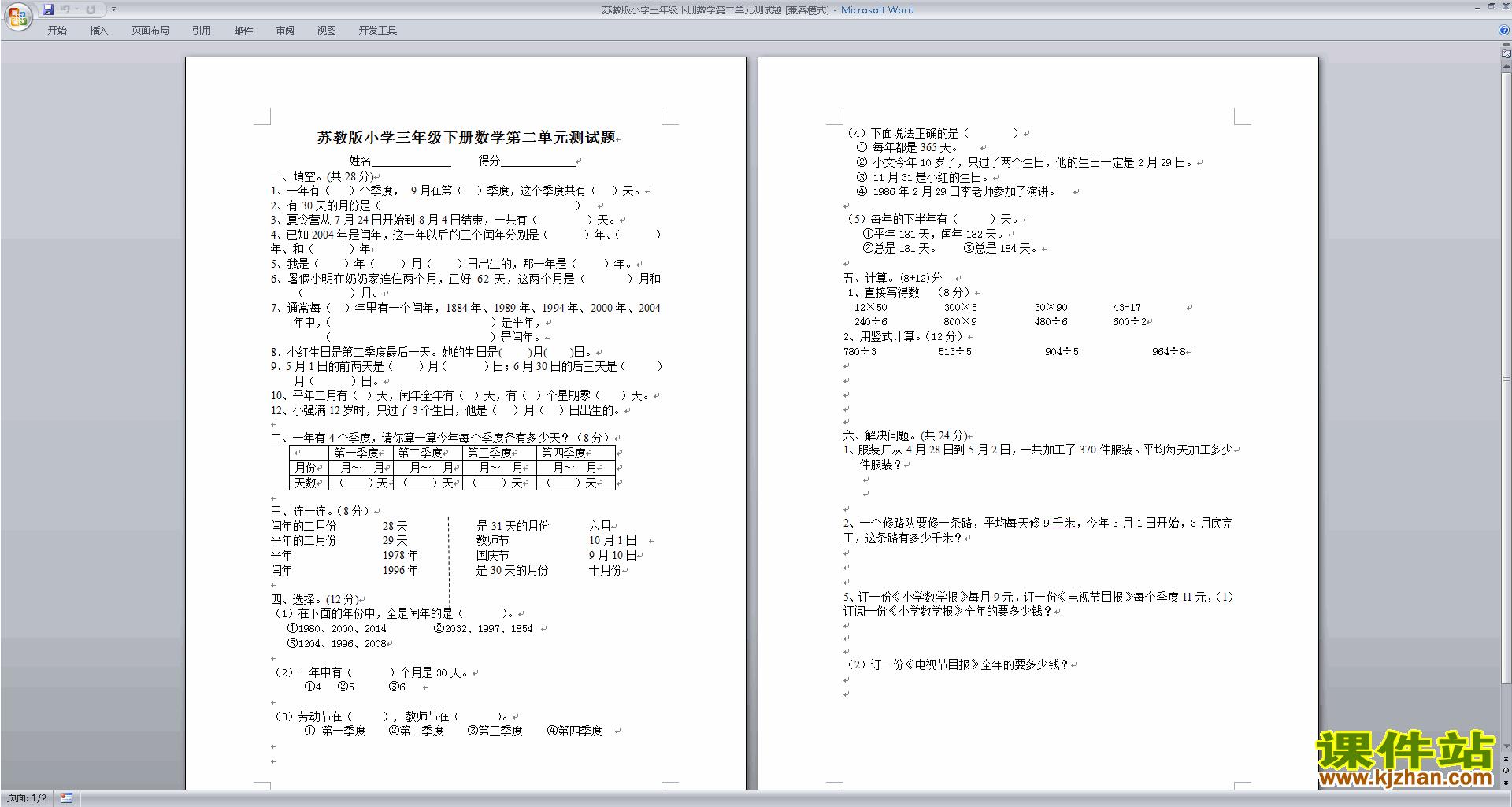
Task: Open the Office button menu
Action: pos(17,16)
